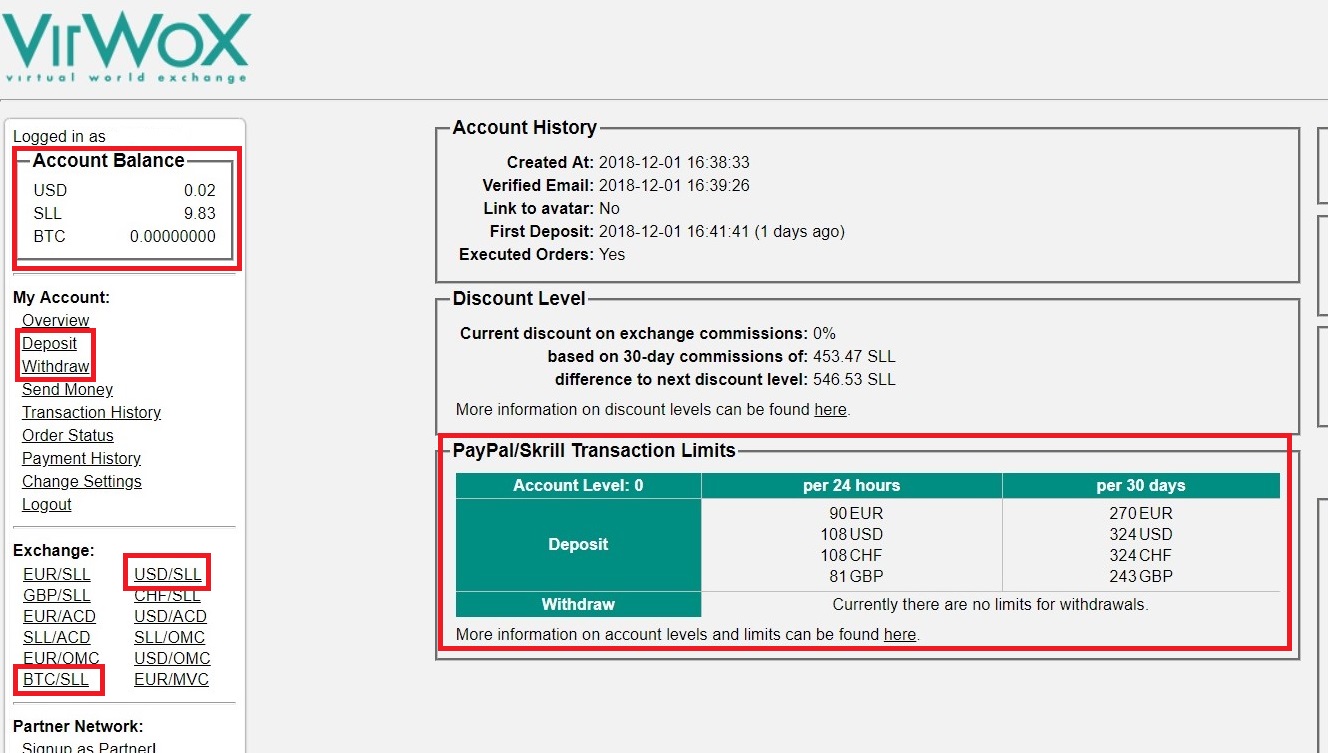Choose the SLL/ACD exchange pair

click(x=57, y=638)
